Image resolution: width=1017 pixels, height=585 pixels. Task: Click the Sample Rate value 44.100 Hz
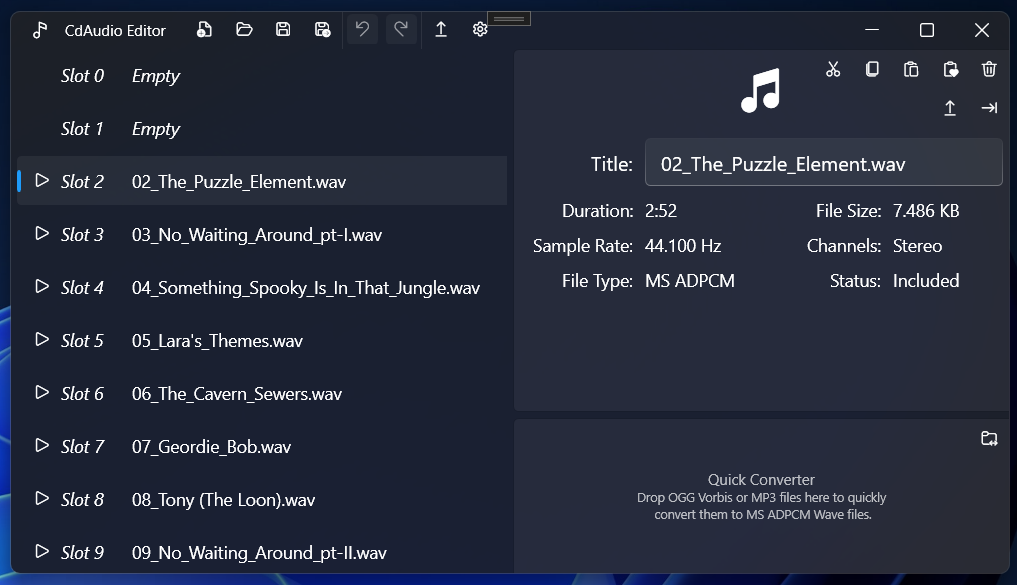tap(683, 246)
